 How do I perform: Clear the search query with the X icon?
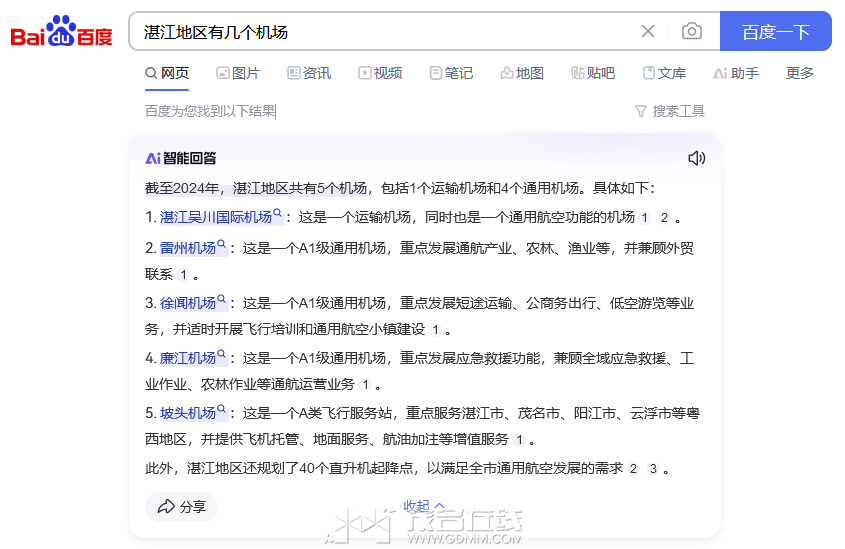648,31
